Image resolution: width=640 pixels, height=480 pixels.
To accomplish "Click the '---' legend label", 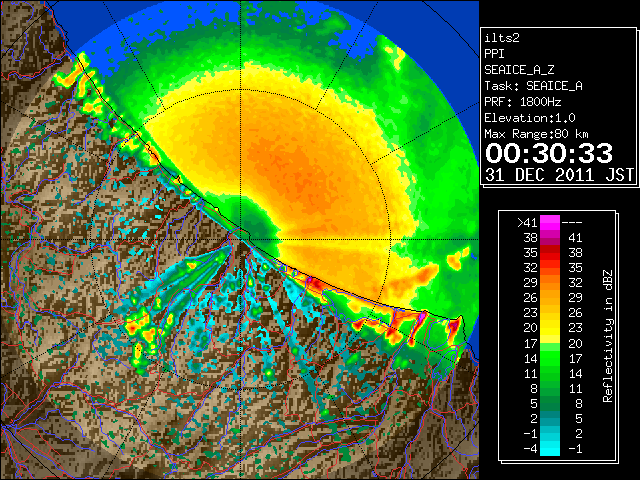I will pos(572,223).
